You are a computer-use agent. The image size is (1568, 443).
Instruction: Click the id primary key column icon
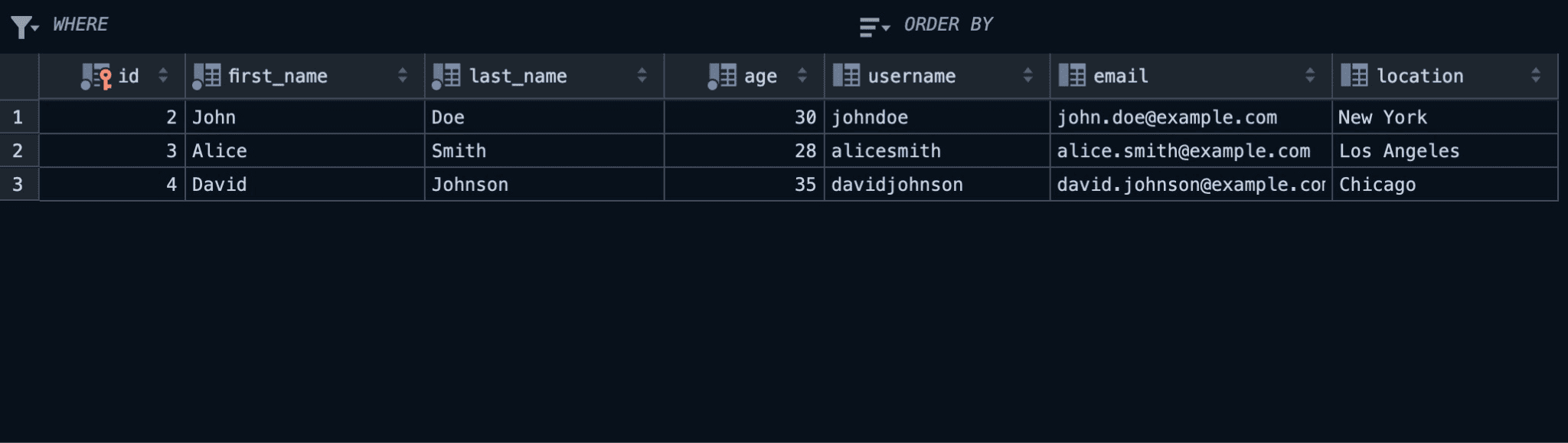point(96,76)
